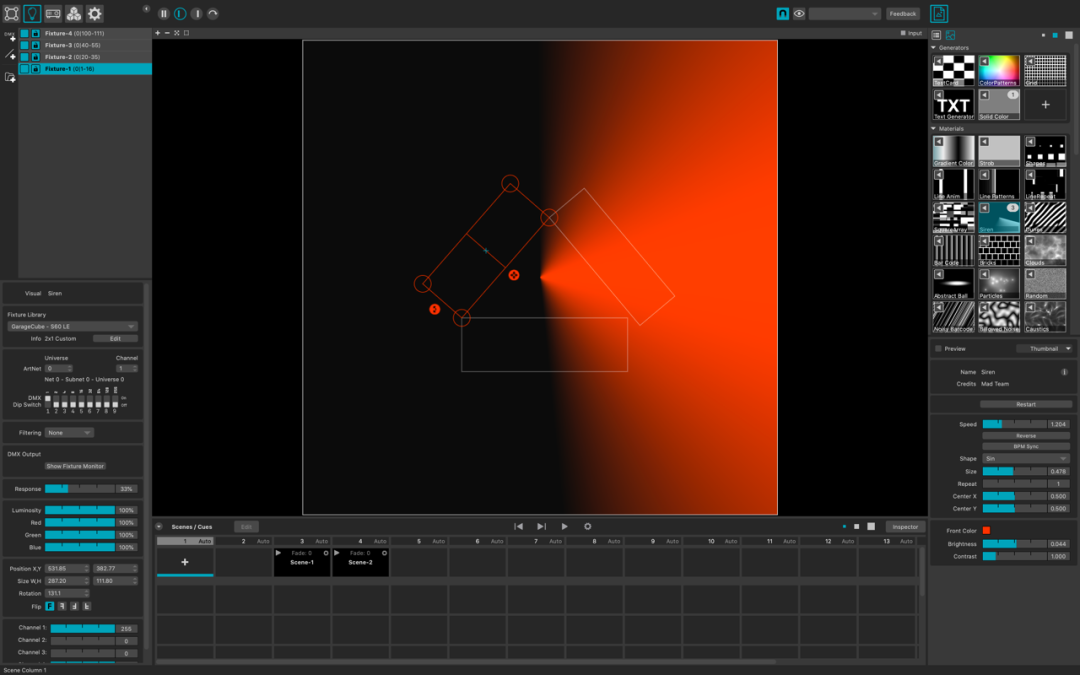Open the surfaces mapping mode icon
The width and height of the screenshot is (1080, 675).
pyautogui.click(x=11, y=14)
